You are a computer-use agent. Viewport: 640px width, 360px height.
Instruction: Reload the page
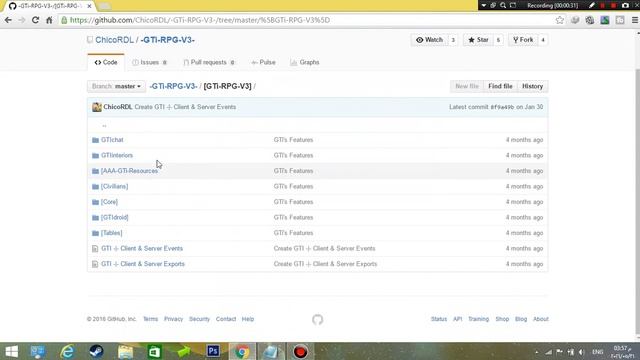coord(36,20)
